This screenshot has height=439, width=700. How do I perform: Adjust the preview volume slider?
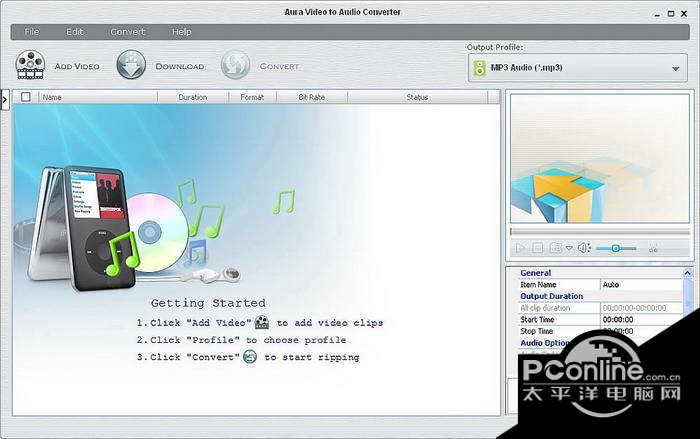click(616, 248)
